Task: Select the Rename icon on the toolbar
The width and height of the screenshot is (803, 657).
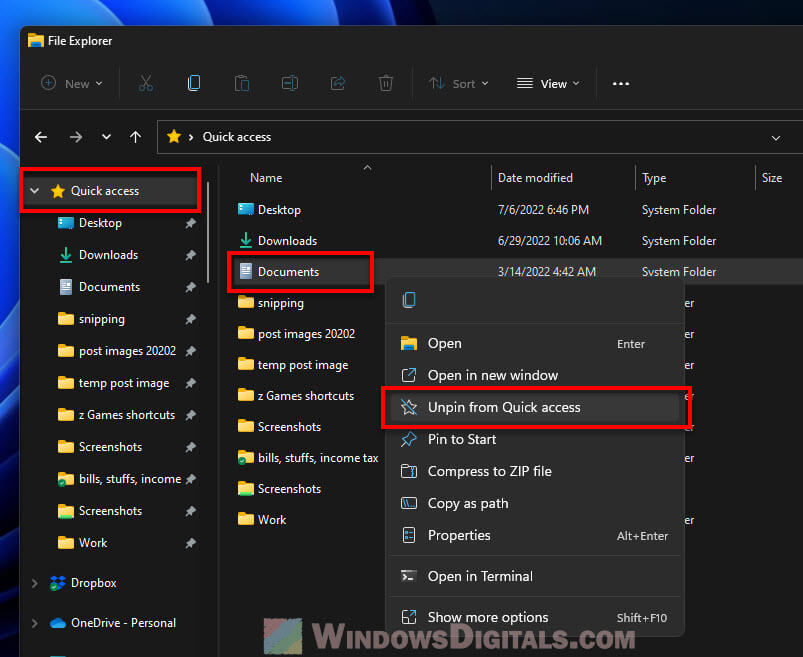Action: (x=290, y=83)
